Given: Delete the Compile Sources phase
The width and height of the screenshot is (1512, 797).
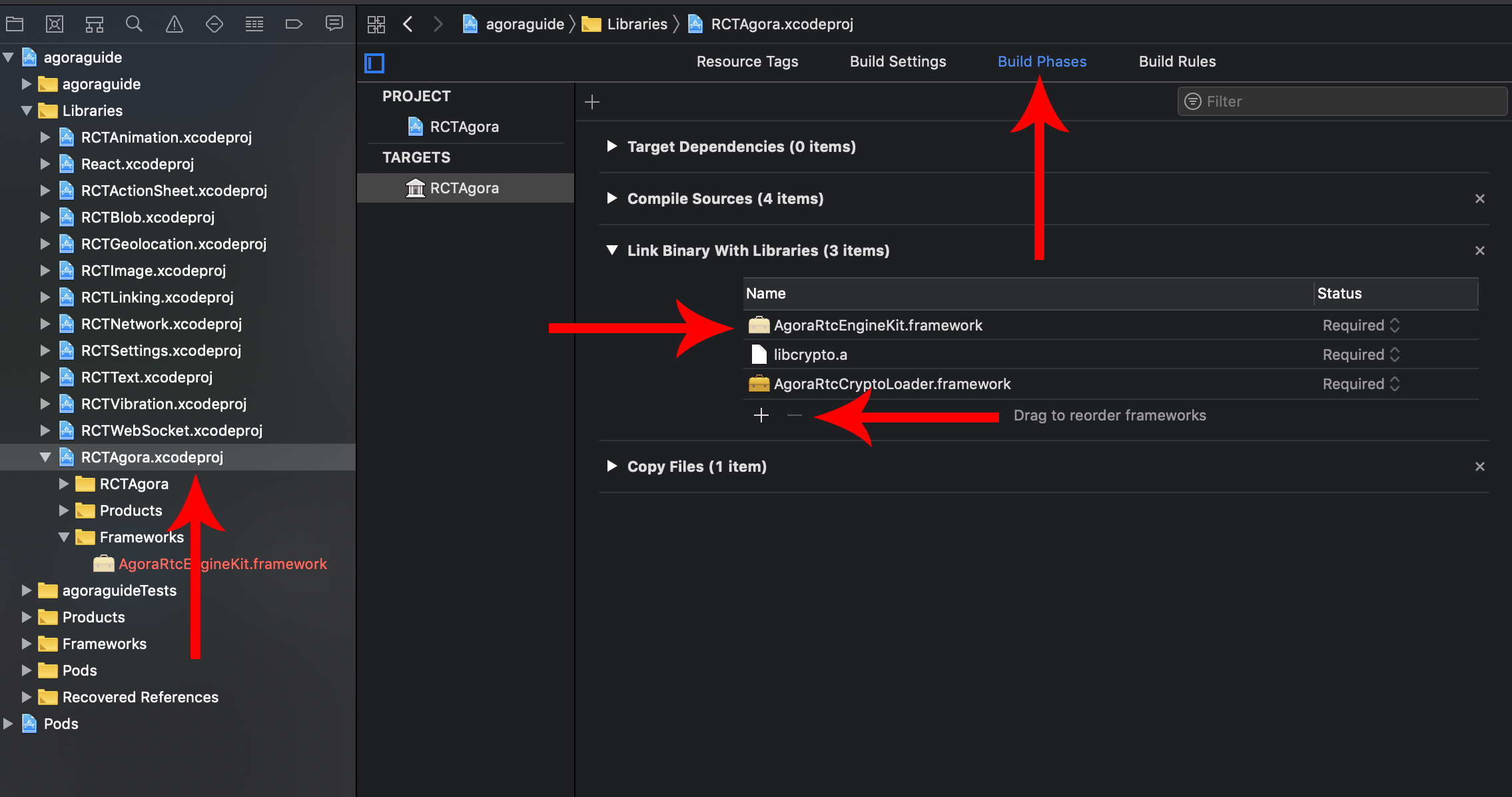Looking at the screenshot, I should tap(1480, 199).
